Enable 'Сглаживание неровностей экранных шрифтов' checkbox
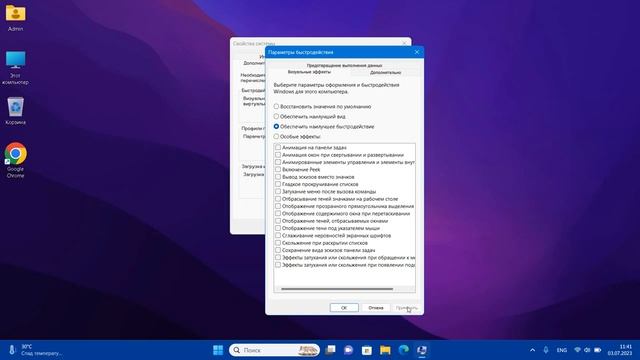Screen dimensions: 640x360 pyautogui.click(x=278, y=236)
